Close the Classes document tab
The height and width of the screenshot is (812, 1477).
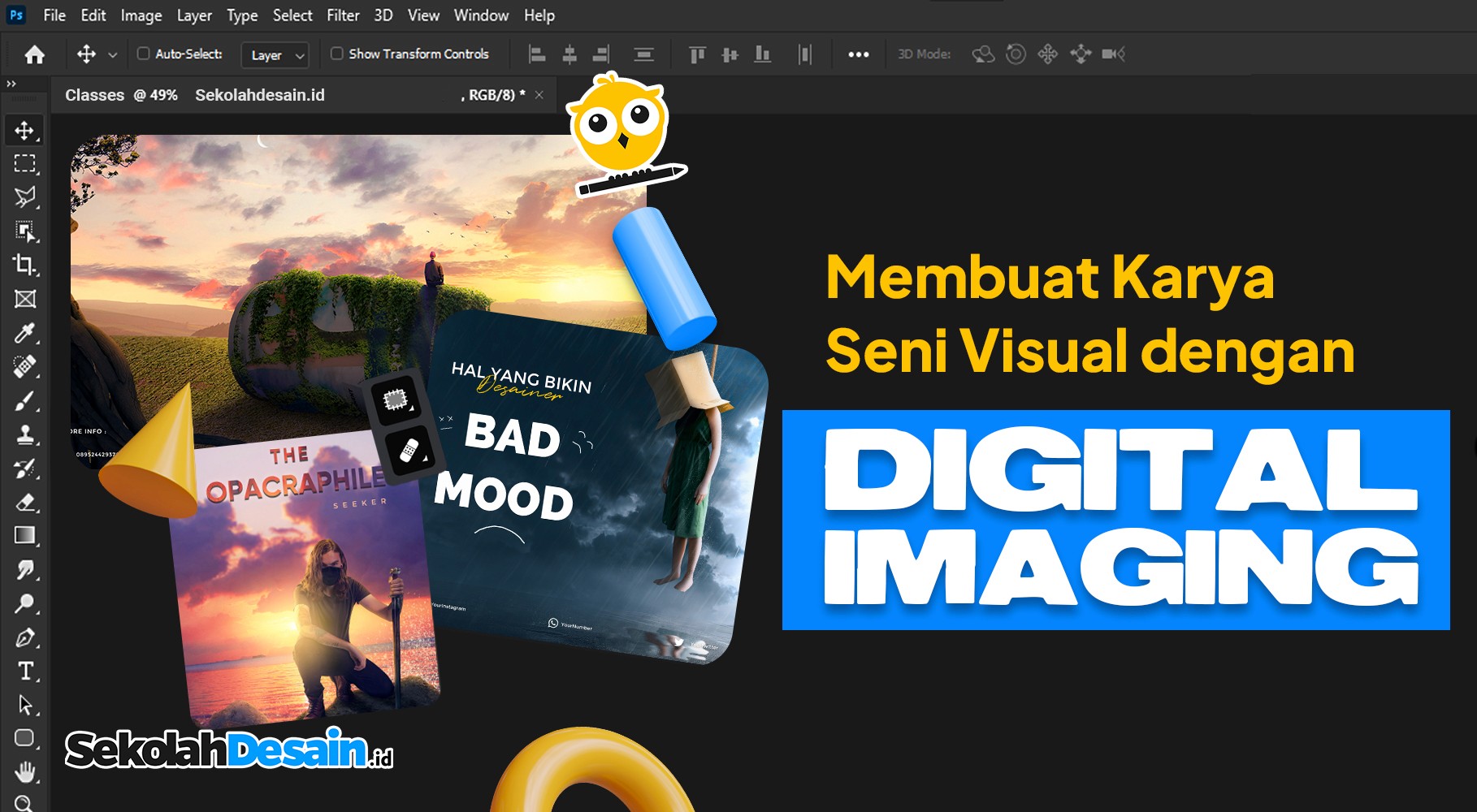click(x=539, y=95)
